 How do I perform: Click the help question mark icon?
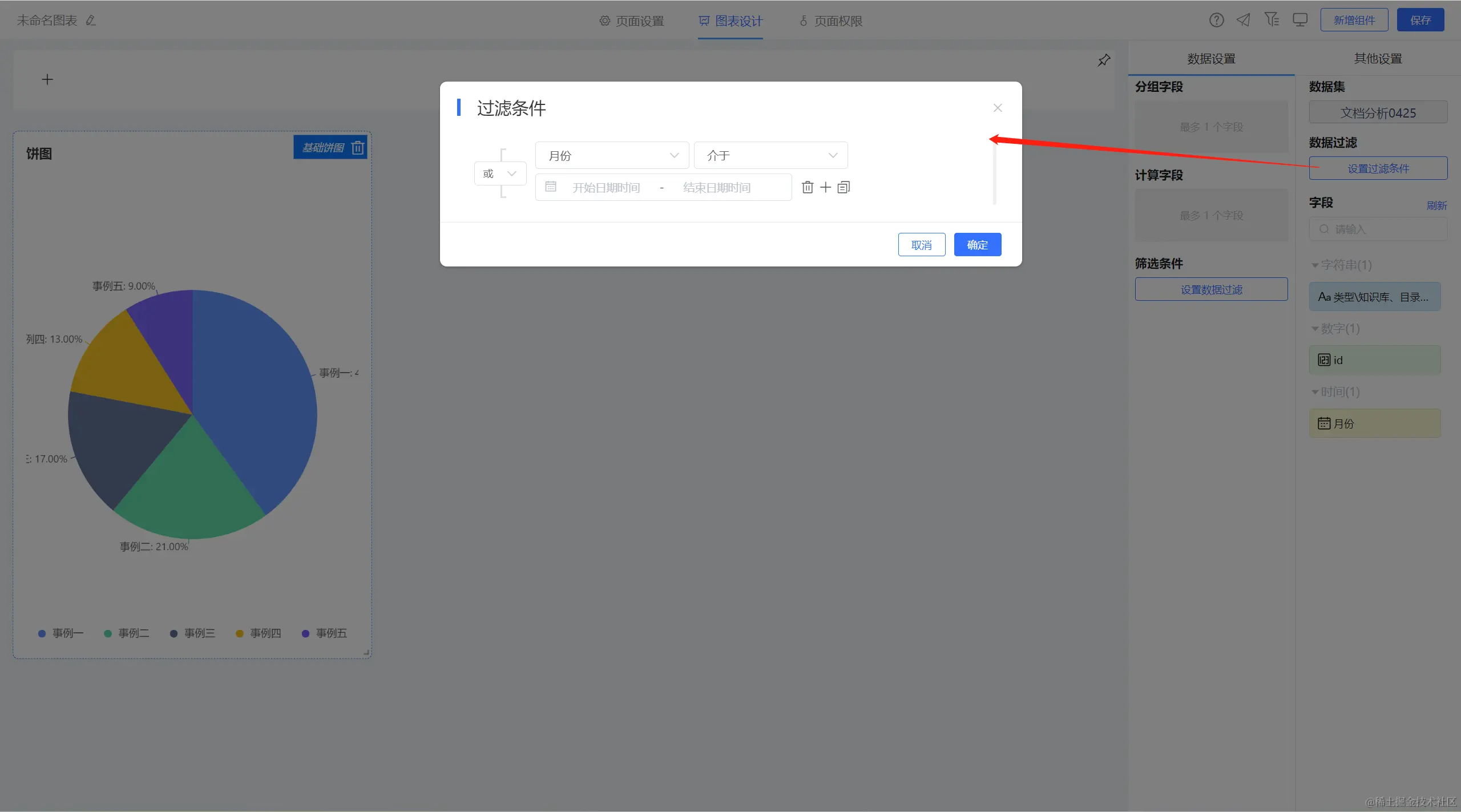[x=1216, y=21]
